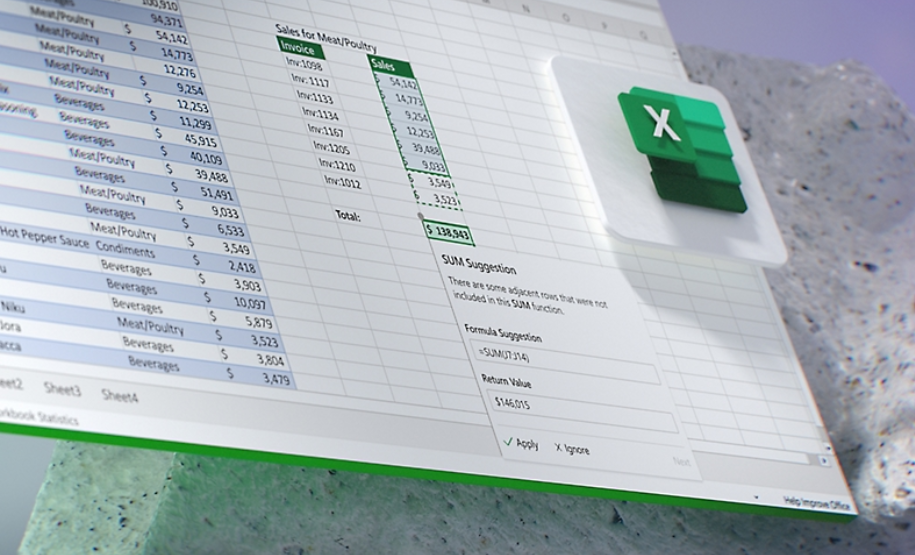Viewport: 915px width, 555px height.
Task: Select the green Invoice header cell
Action: 301,47
